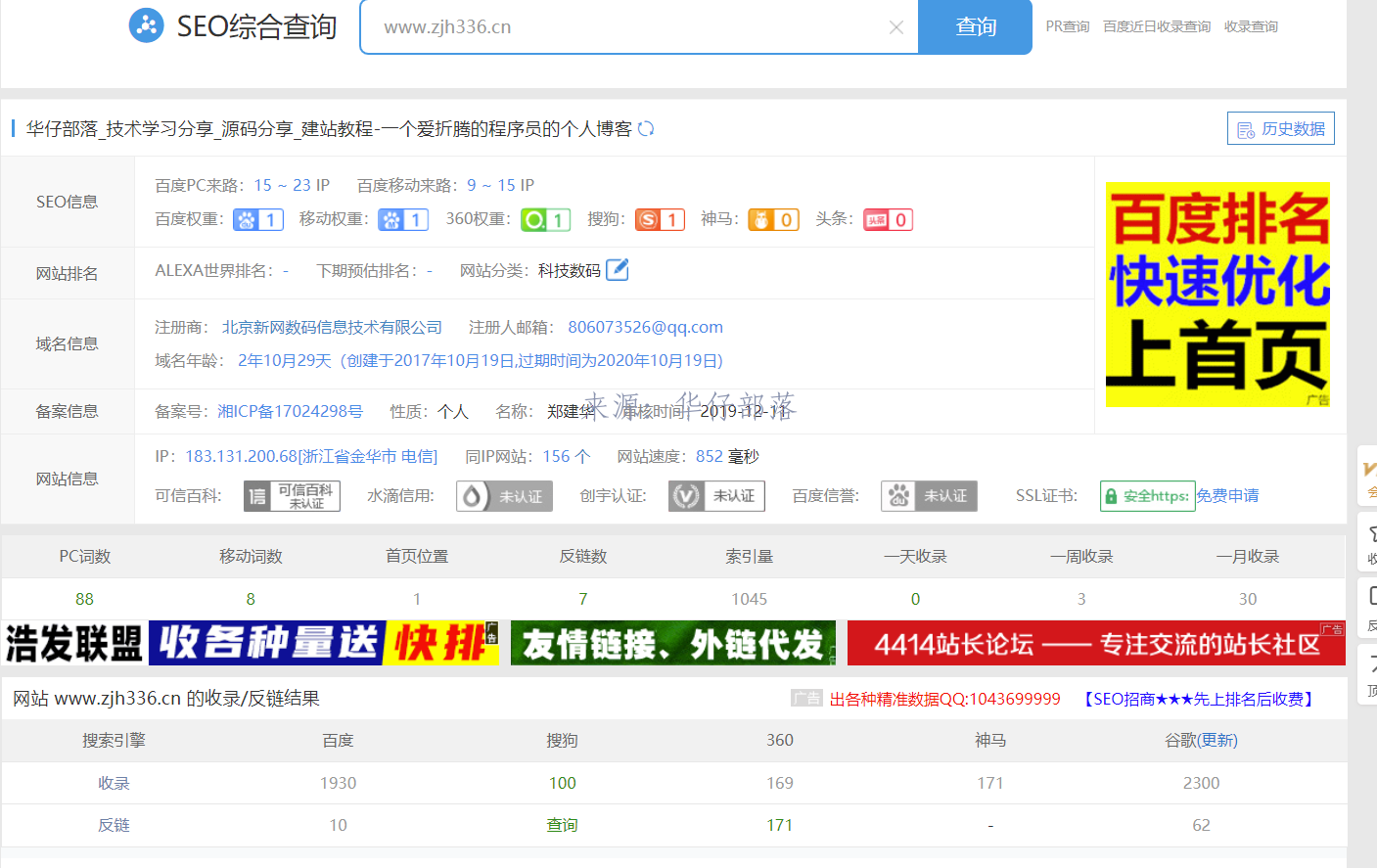Click the 360反链 value 171

780,825
